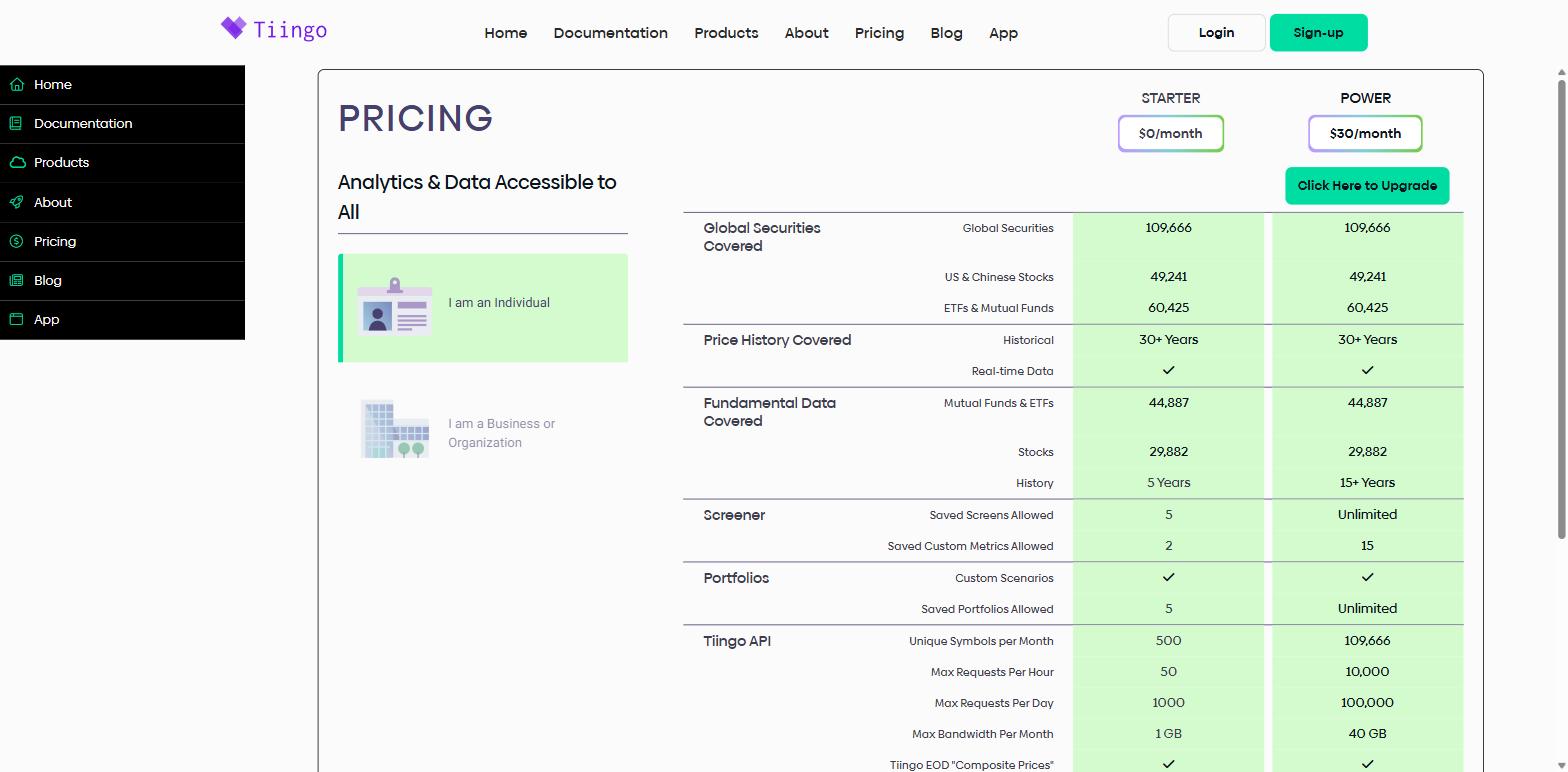Go to App text in the sidebar
1568x772 pixels.
click(47, 320)
